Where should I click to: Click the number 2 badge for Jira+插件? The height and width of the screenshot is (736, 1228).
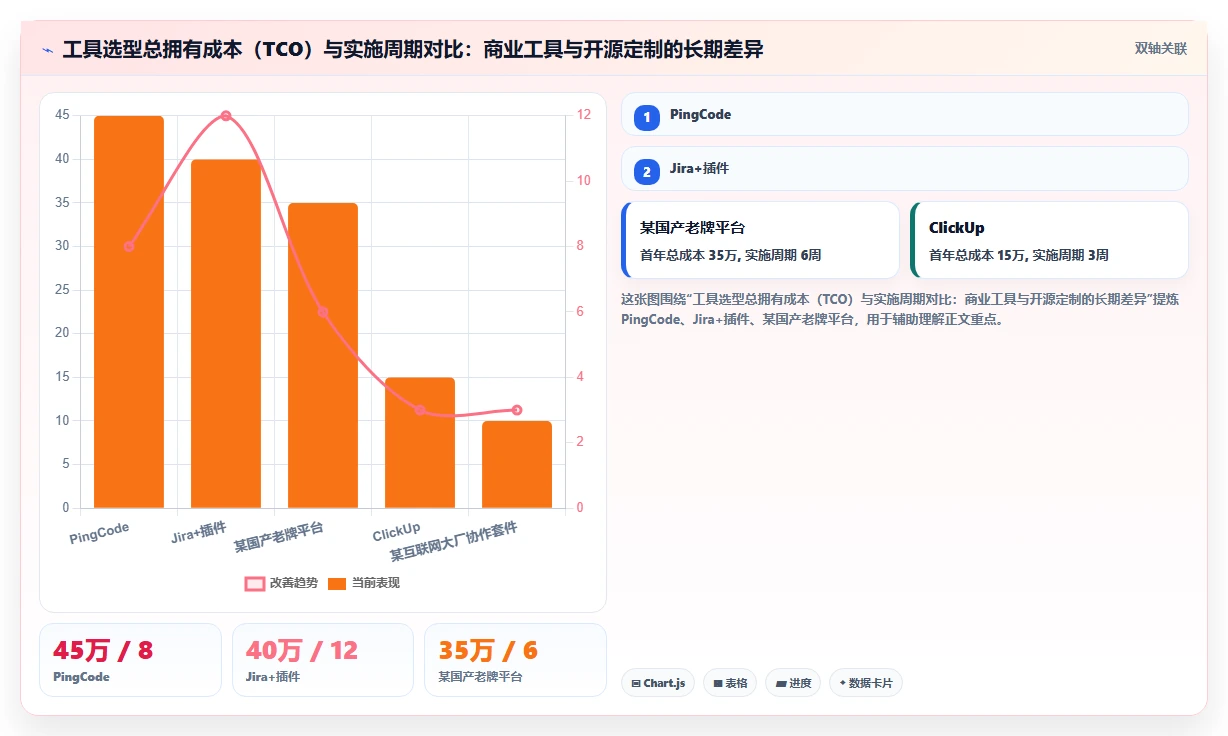(647, 172)
